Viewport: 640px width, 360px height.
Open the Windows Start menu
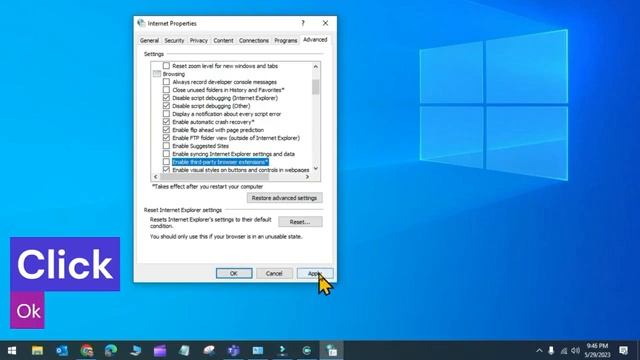(x=12, y=350)
